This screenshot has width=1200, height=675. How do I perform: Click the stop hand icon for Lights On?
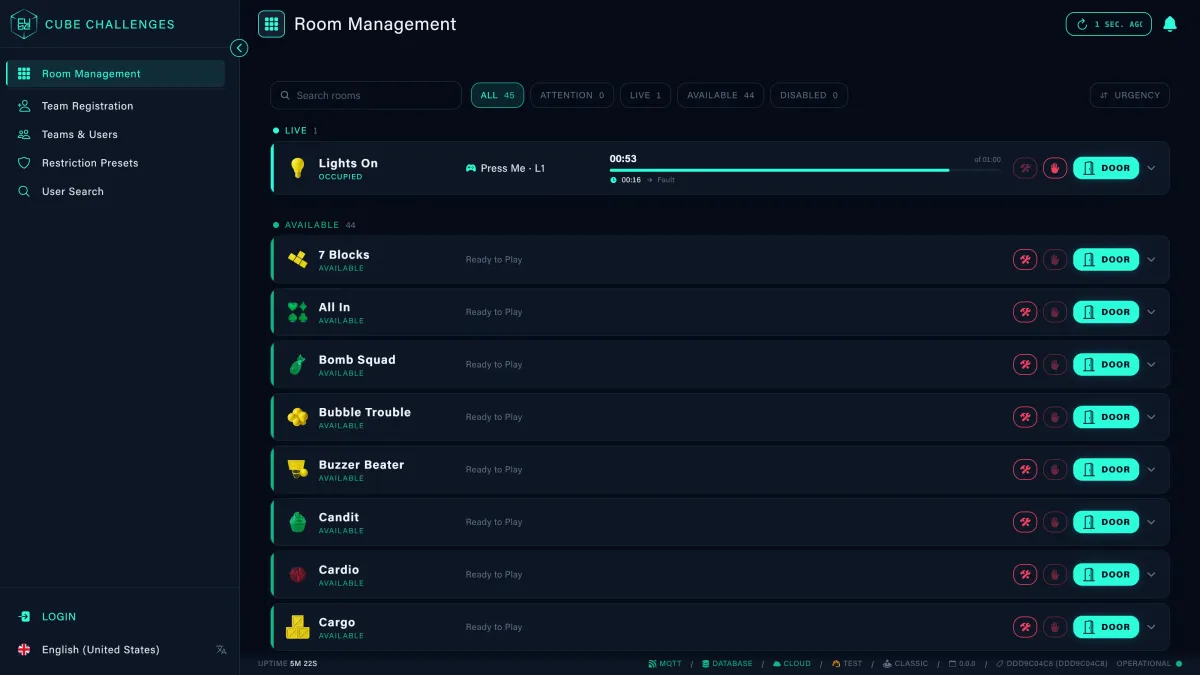(x=1055, y=168)
